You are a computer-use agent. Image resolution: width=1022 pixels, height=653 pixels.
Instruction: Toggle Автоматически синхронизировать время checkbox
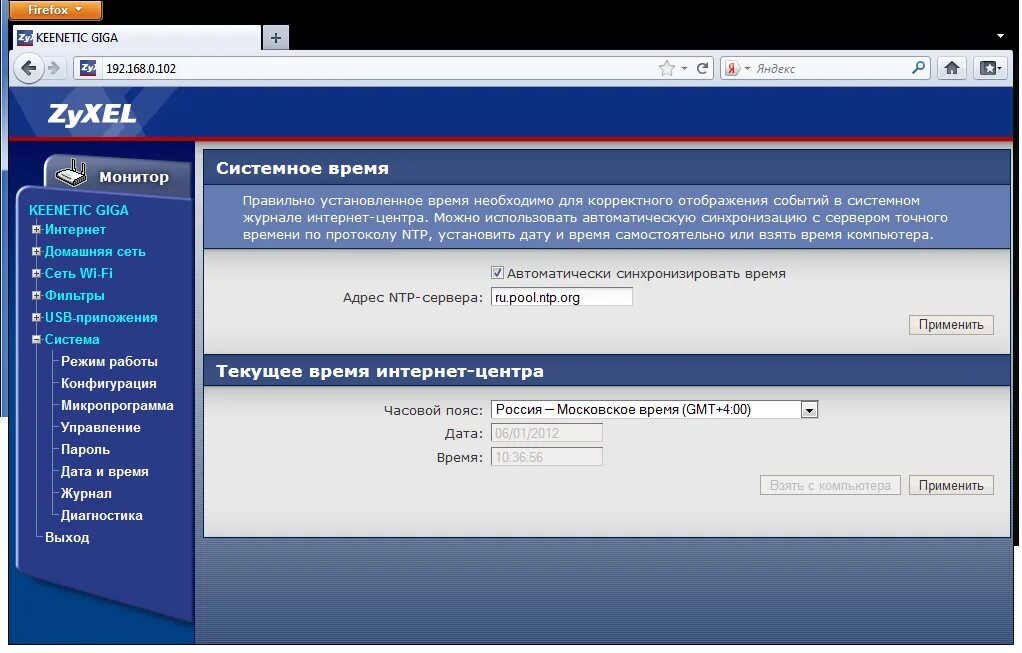[497, 273]
